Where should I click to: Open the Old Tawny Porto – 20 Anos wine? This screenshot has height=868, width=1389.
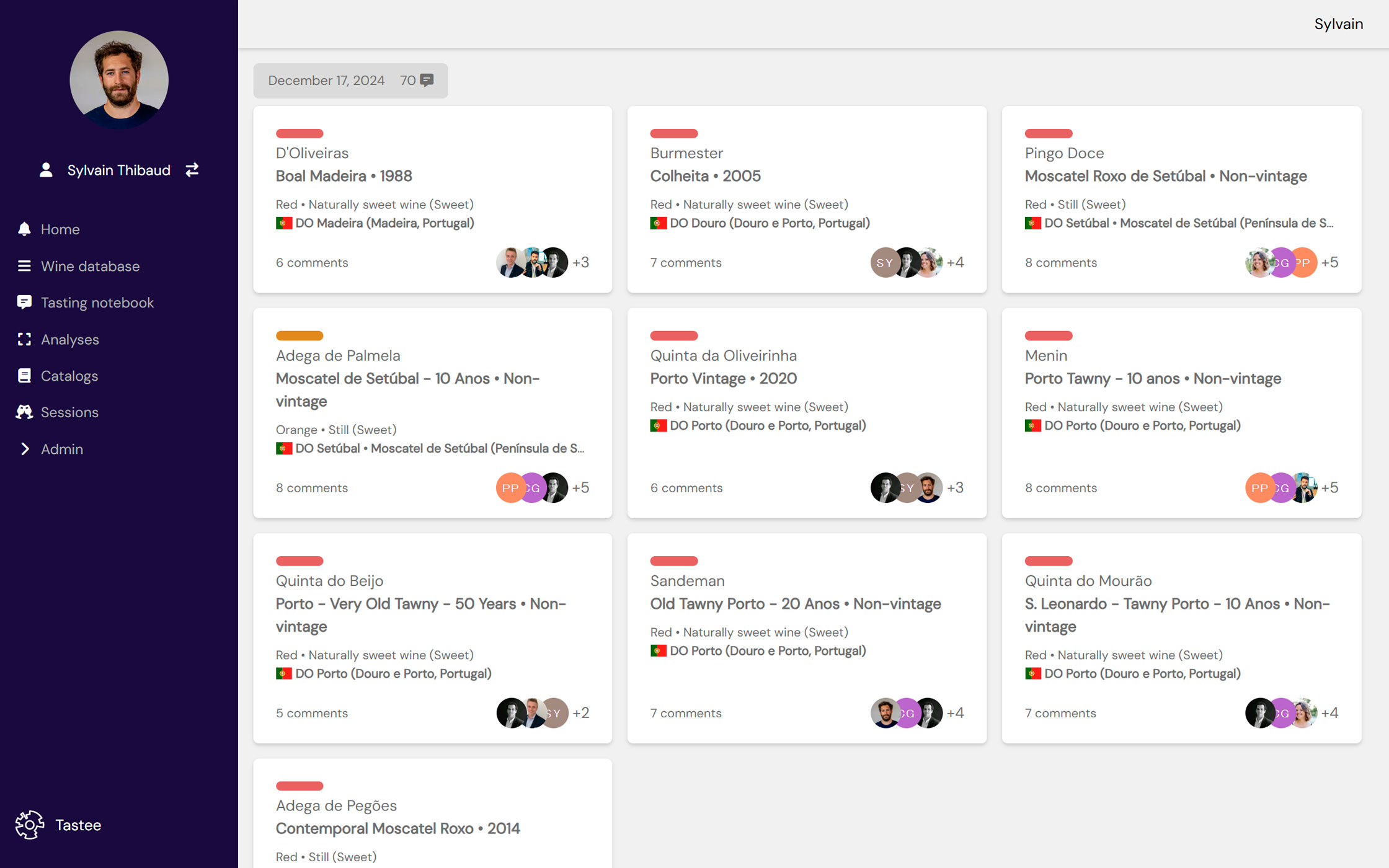(796, 604)
